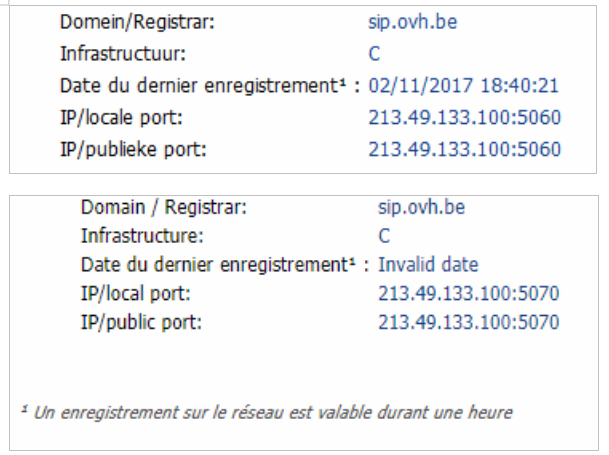
Task: Click the address value beside 'IP/public port:'
Action: (x=469, y=323)
